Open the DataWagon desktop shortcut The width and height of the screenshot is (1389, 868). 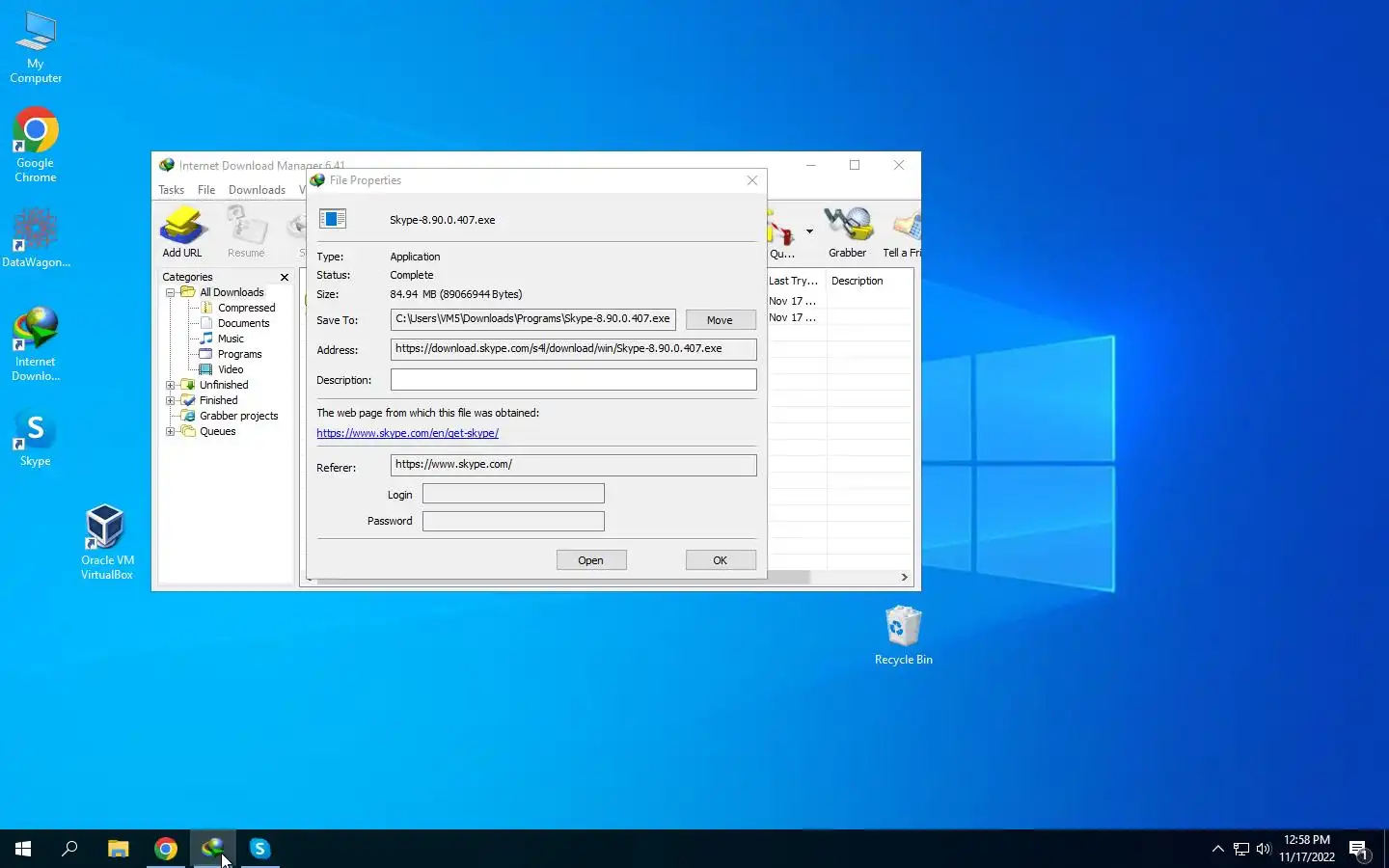36,237
